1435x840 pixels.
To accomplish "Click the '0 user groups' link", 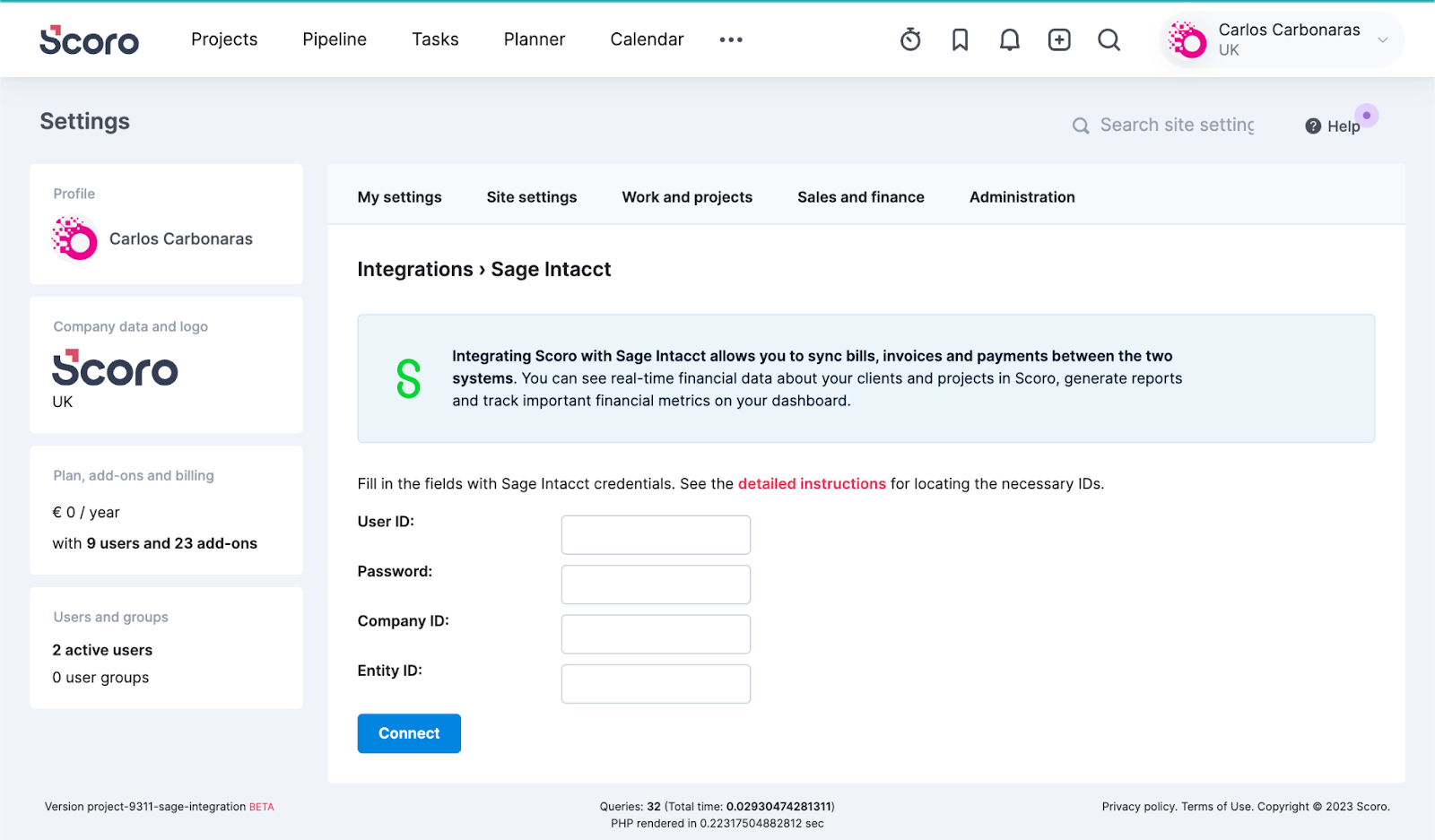I will click(x=100, y=678).
